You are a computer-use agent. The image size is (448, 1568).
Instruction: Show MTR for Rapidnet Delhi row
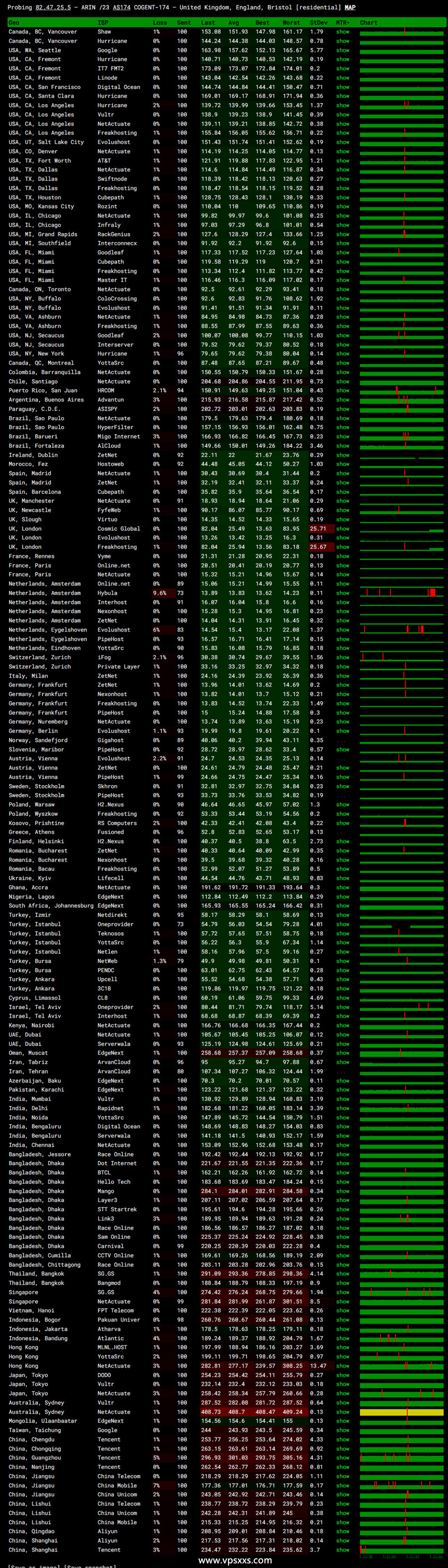pos(343,1108)
